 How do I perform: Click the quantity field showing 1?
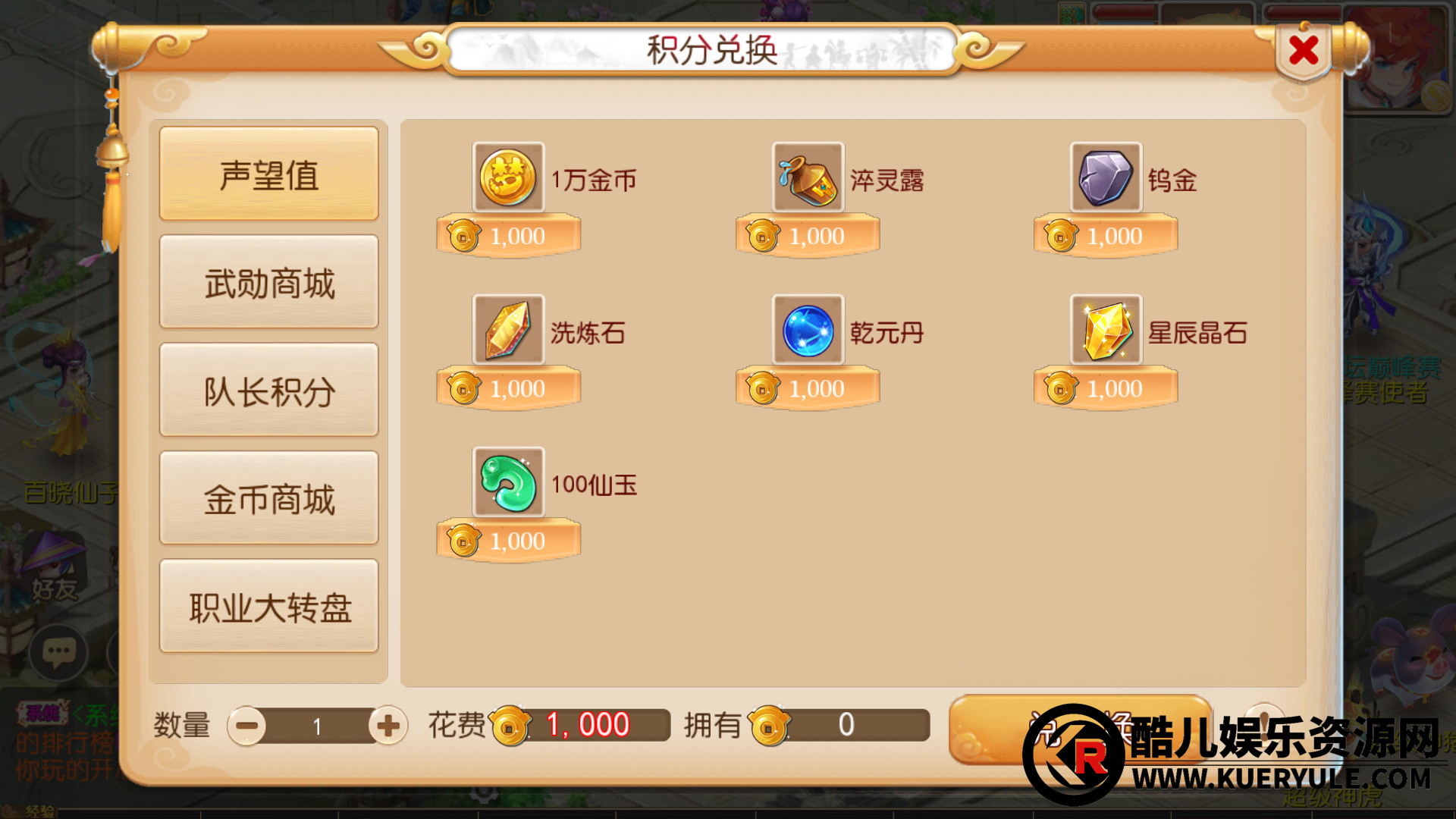317,726
